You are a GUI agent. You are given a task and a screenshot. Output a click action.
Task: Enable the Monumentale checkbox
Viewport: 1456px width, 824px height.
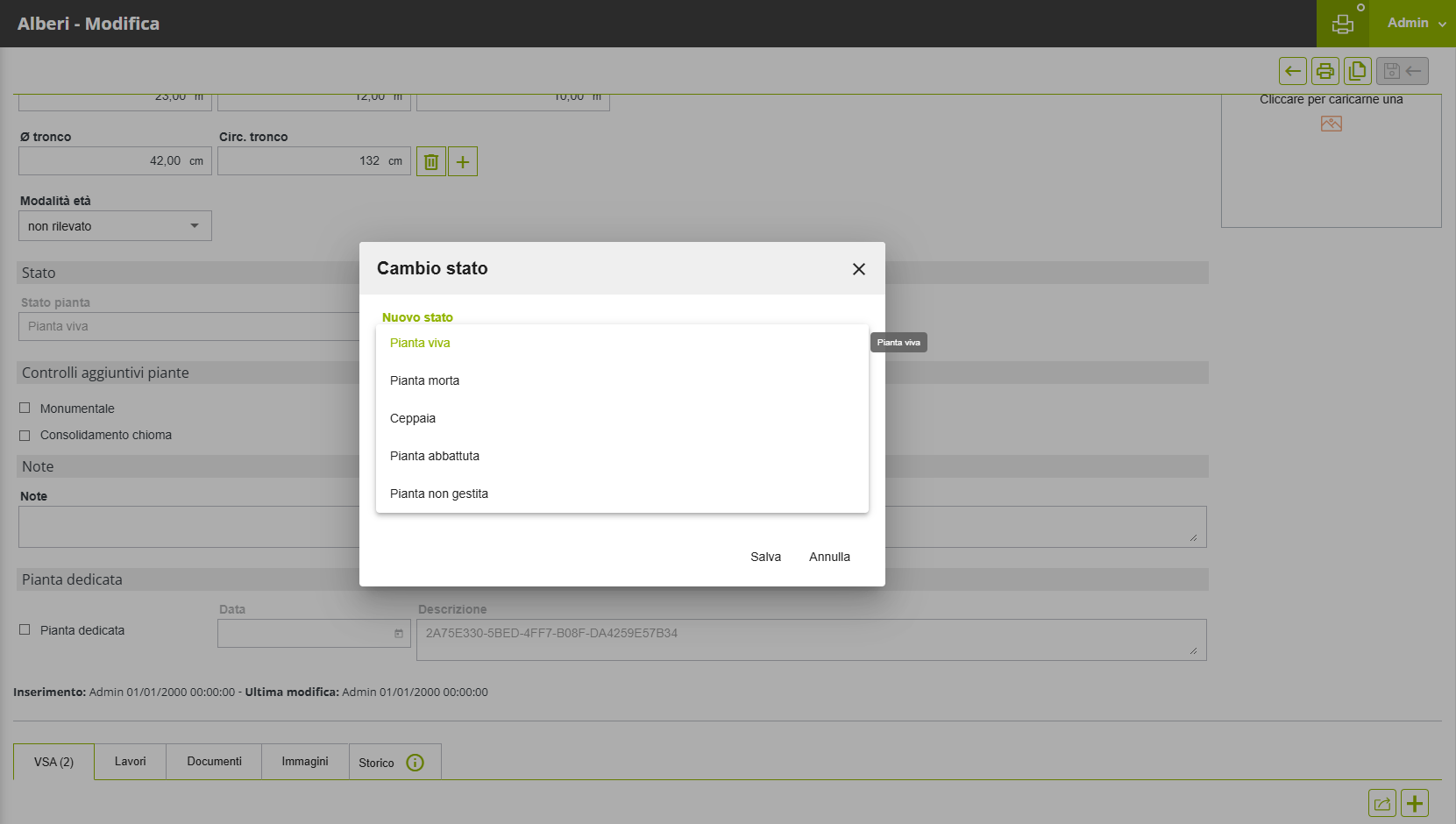(x=25, y=408)
